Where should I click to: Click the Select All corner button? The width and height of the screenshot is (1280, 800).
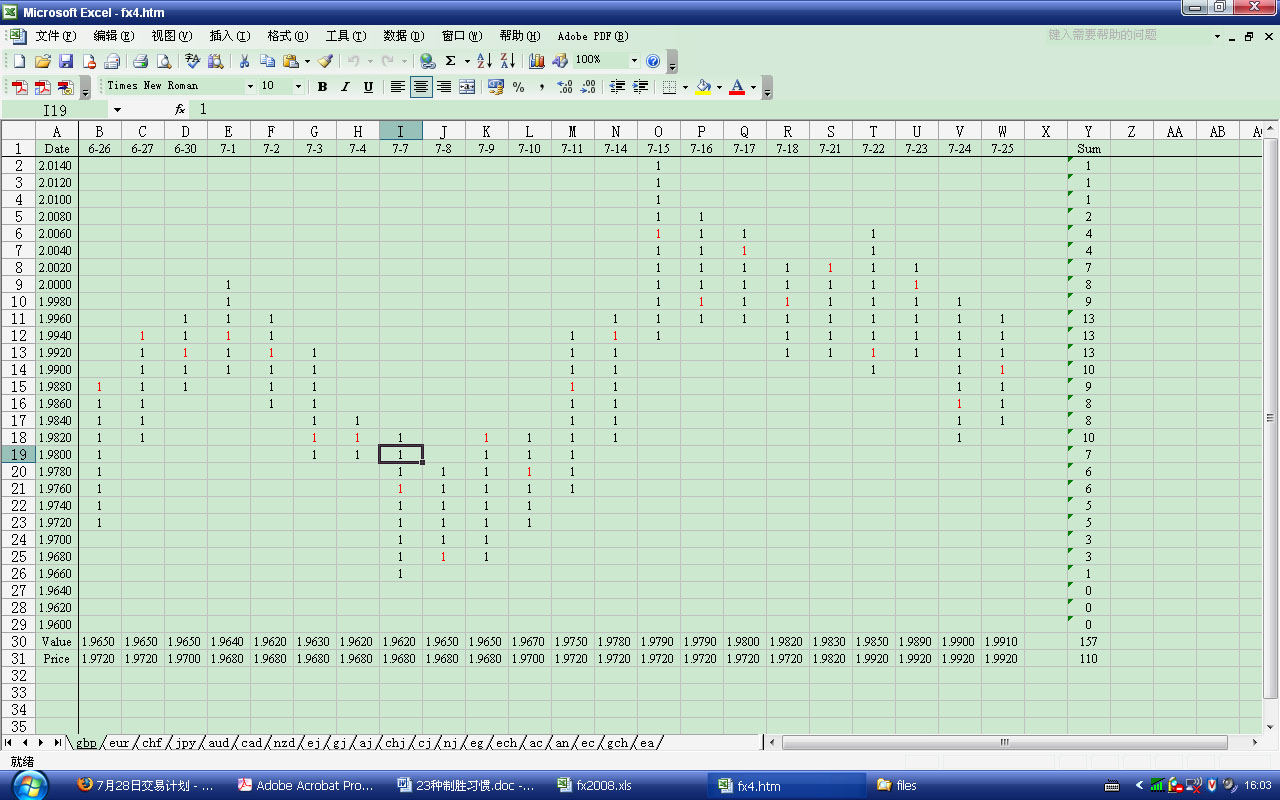pos(18,131)
